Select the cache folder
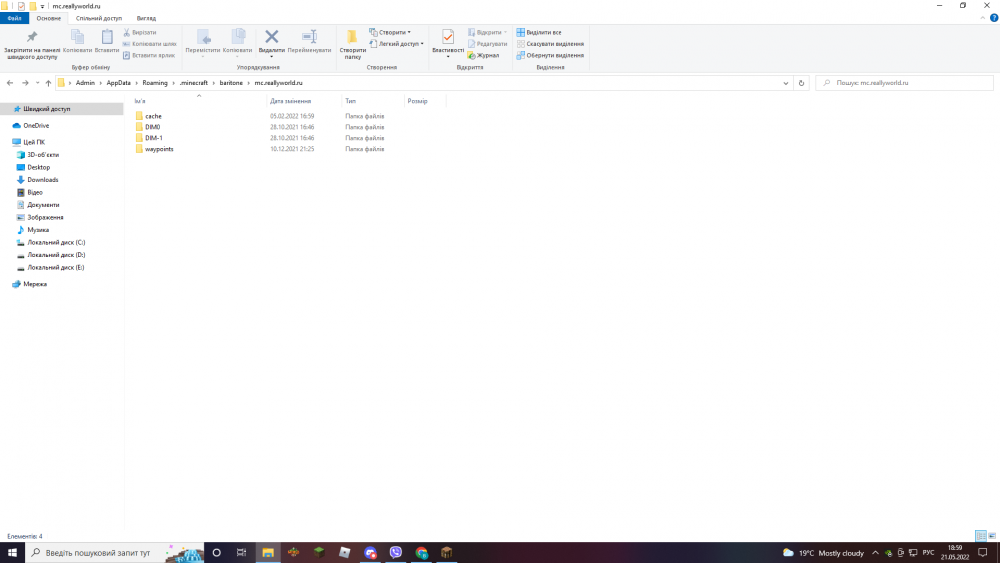Viewport: 1000px width, 563px height. 153,116
